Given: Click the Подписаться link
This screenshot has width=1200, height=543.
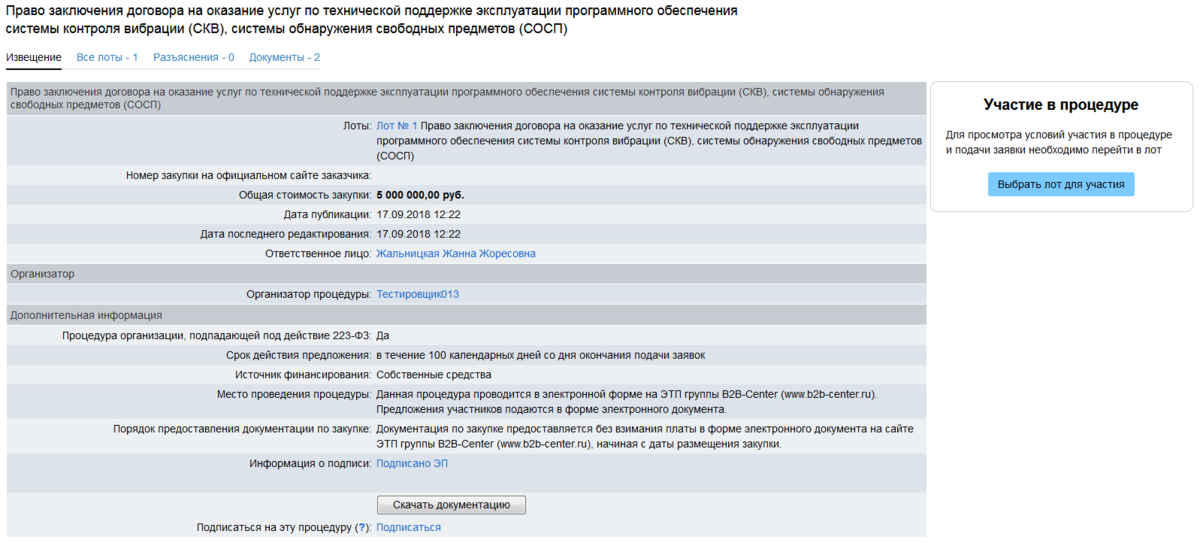Looking at the screenshot, I should tap(408, 528).
